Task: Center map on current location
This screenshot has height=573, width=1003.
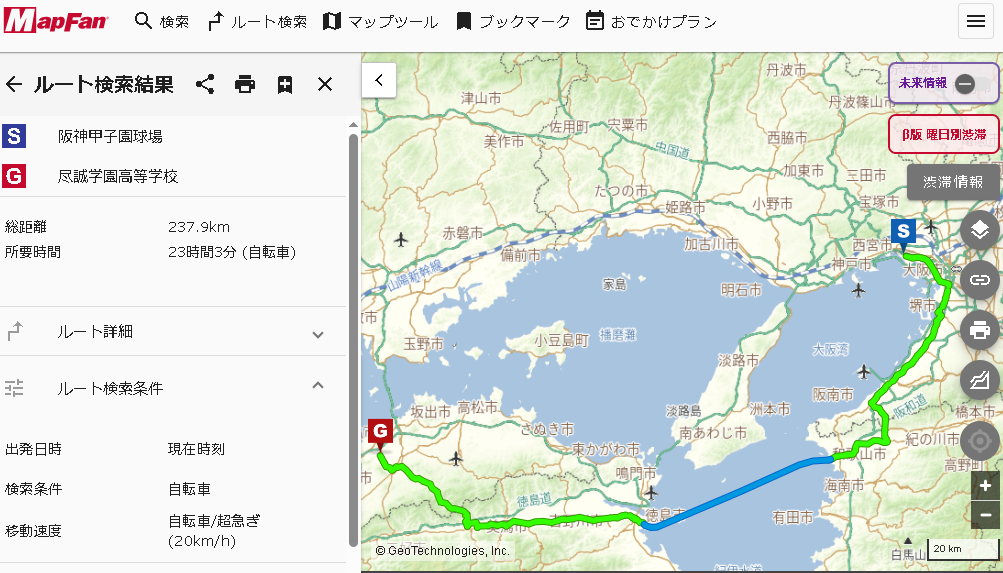Action: (x=979, y=441)
